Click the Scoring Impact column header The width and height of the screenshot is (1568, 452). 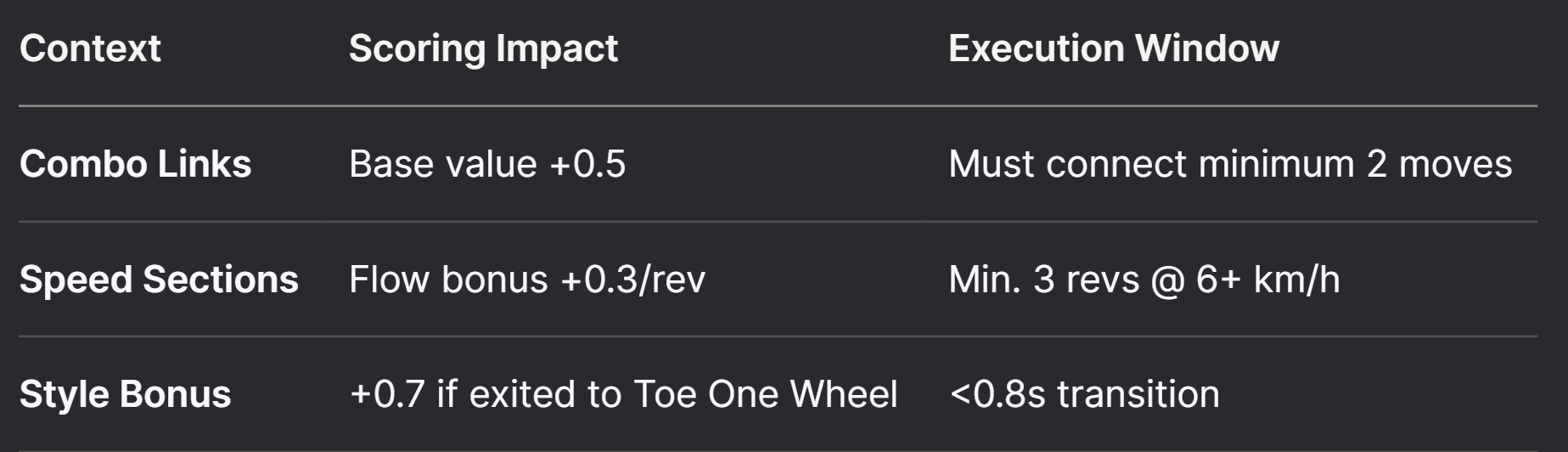tap(483, 48)
